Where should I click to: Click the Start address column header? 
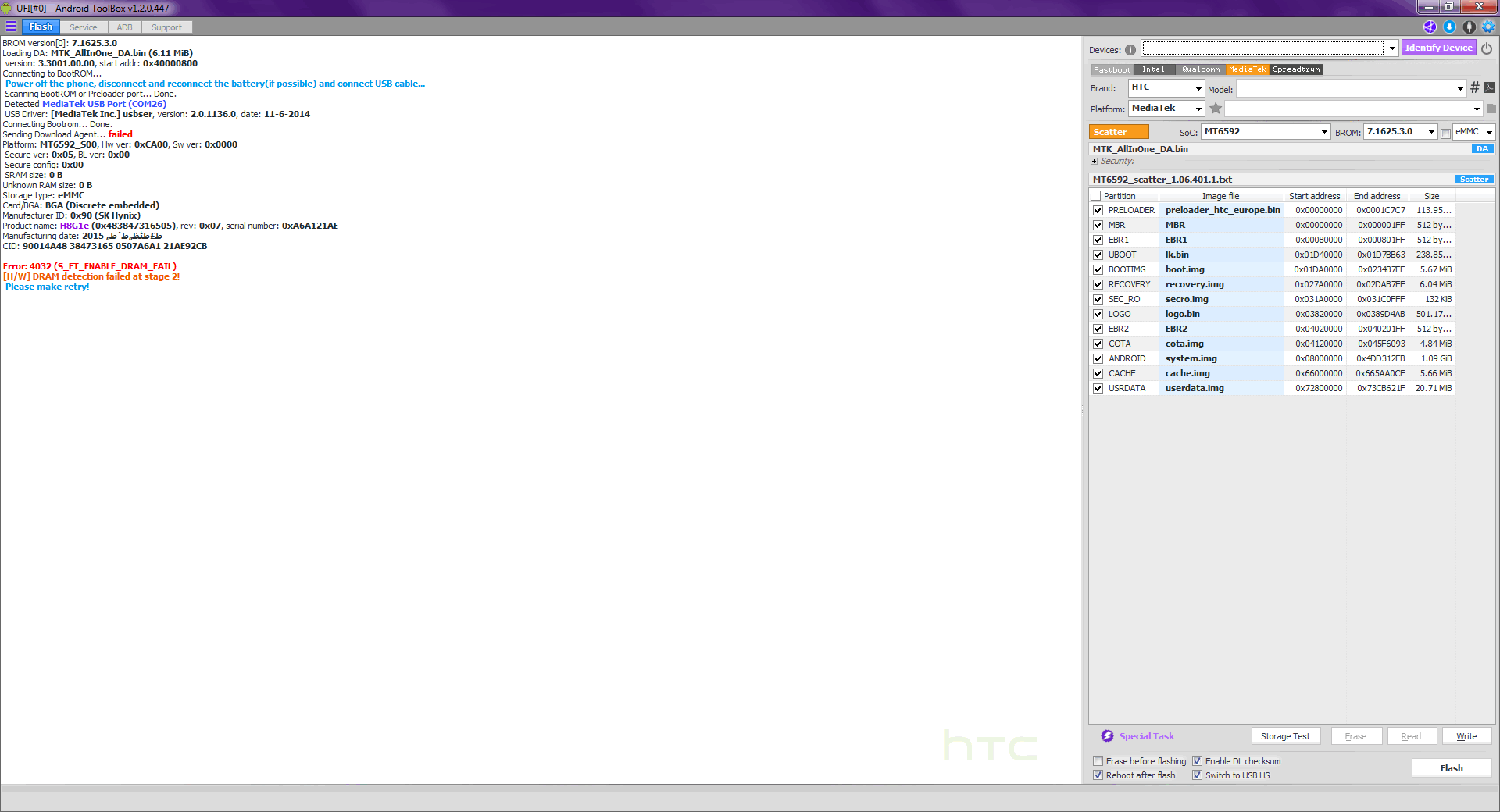point(1315,196)
